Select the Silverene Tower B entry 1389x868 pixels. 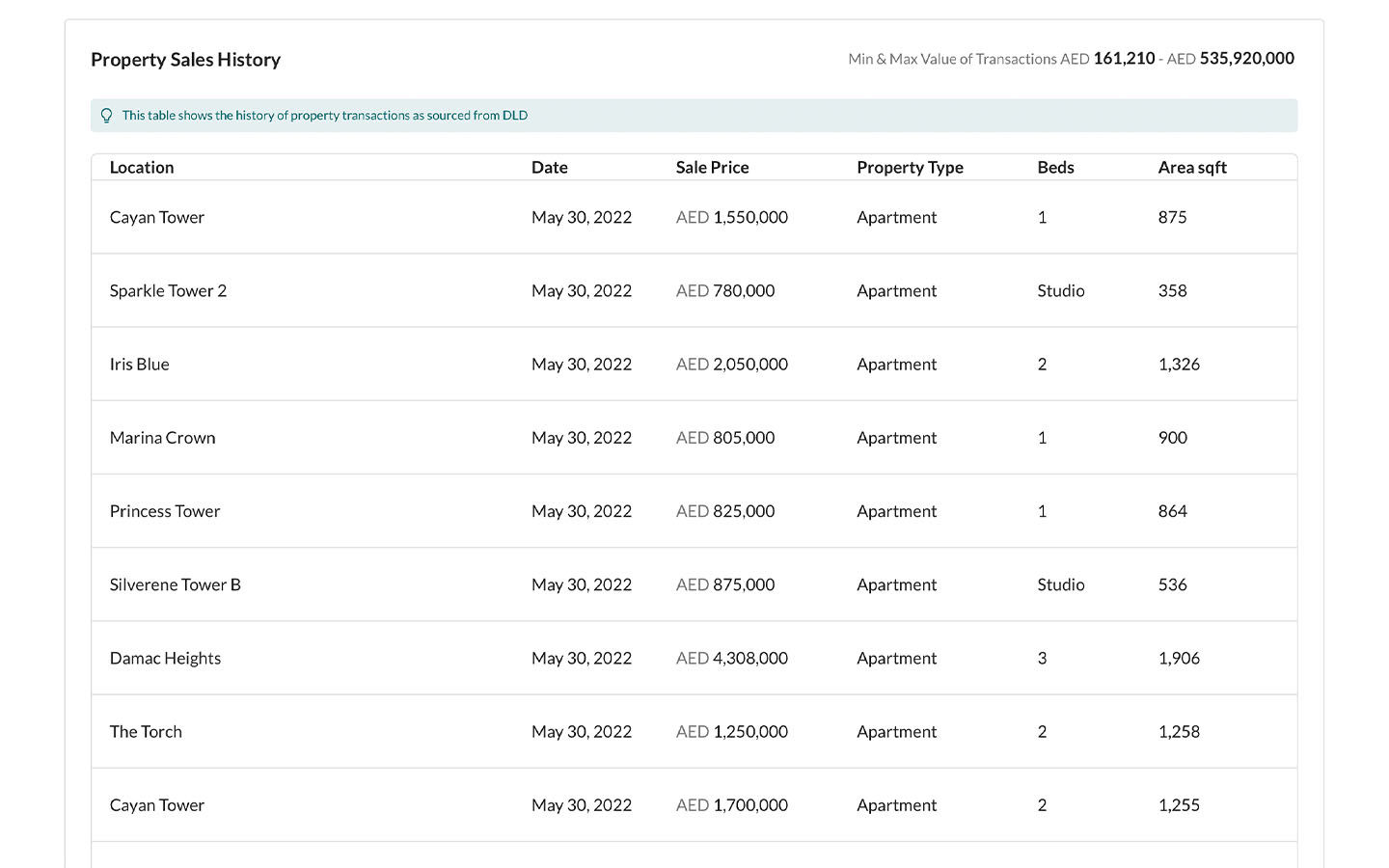(x=175, y=584)
